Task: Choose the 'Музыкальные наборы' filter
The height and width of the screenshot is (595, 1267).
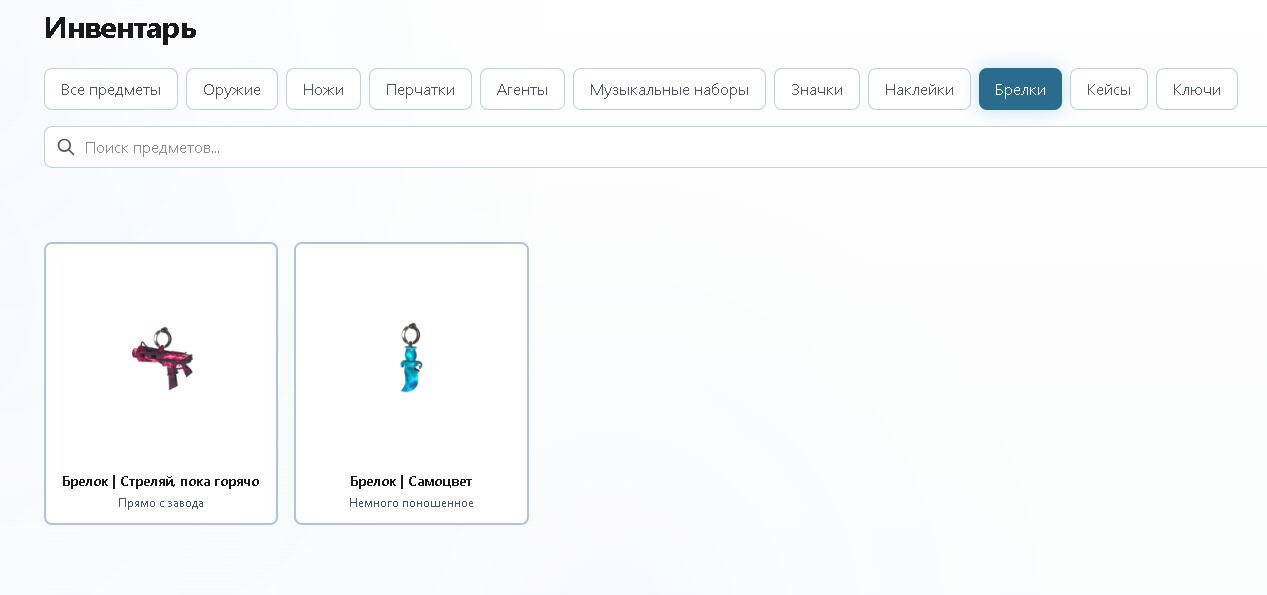Action: pos(669,89)
